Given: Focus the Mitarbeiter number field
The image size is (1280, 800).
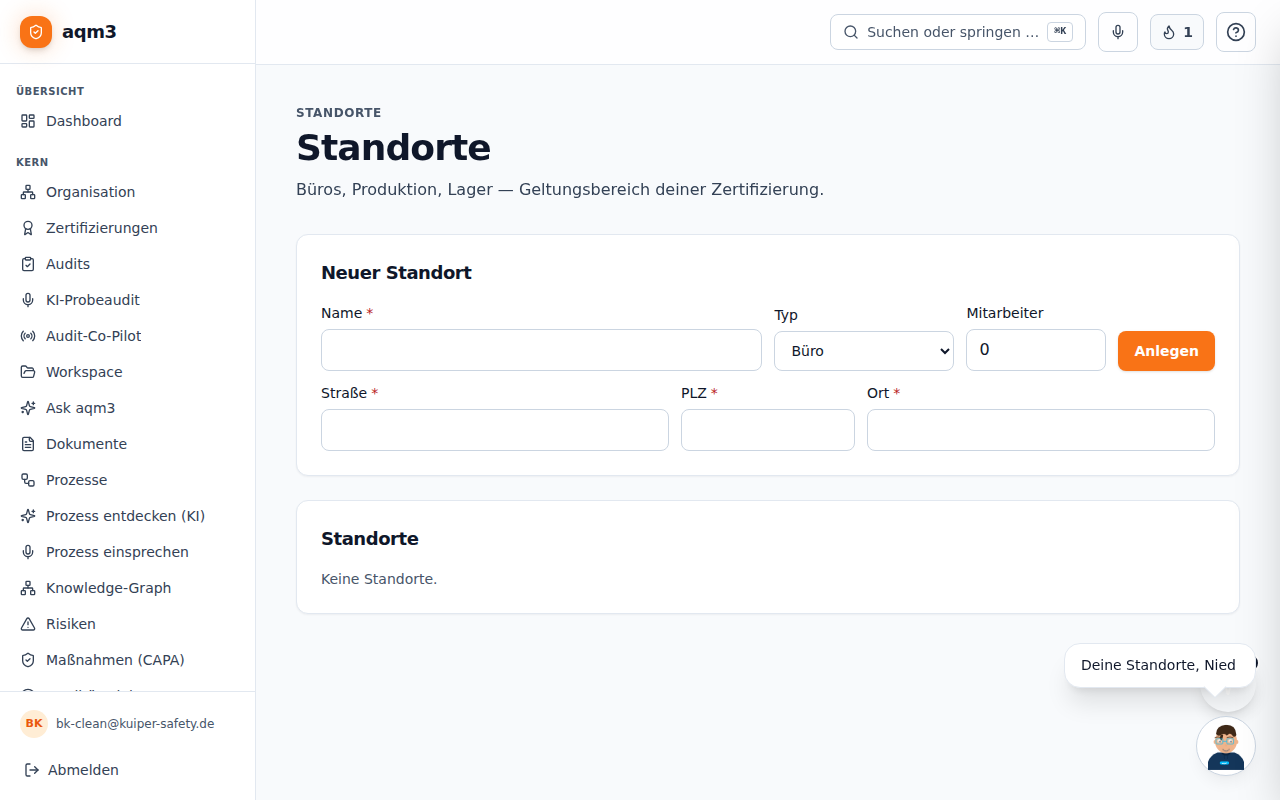Looking at the screenshot, I should 1036,350.
